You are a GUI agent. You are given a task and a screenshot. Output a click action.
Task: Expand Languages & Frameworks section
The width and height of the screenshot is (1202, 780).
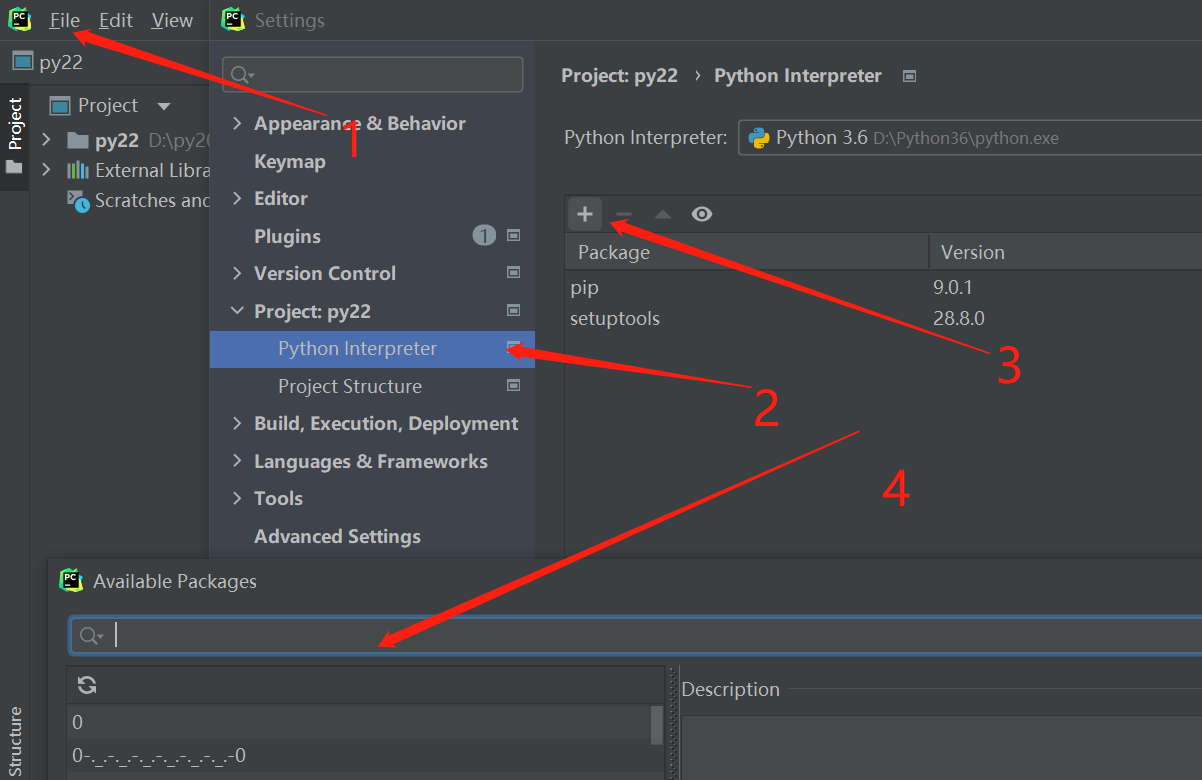pos(237,461)
